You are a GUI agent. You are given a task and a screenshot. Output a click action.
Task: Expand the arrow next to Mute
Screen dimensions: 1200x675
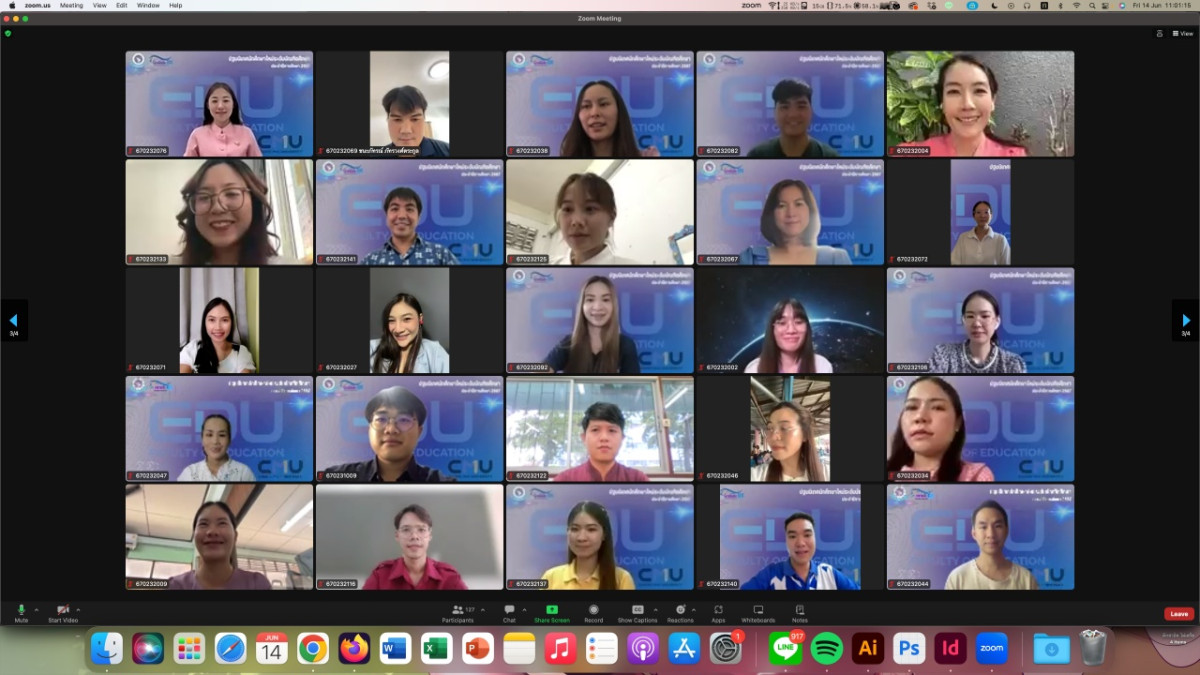click(x=37, y=609)
